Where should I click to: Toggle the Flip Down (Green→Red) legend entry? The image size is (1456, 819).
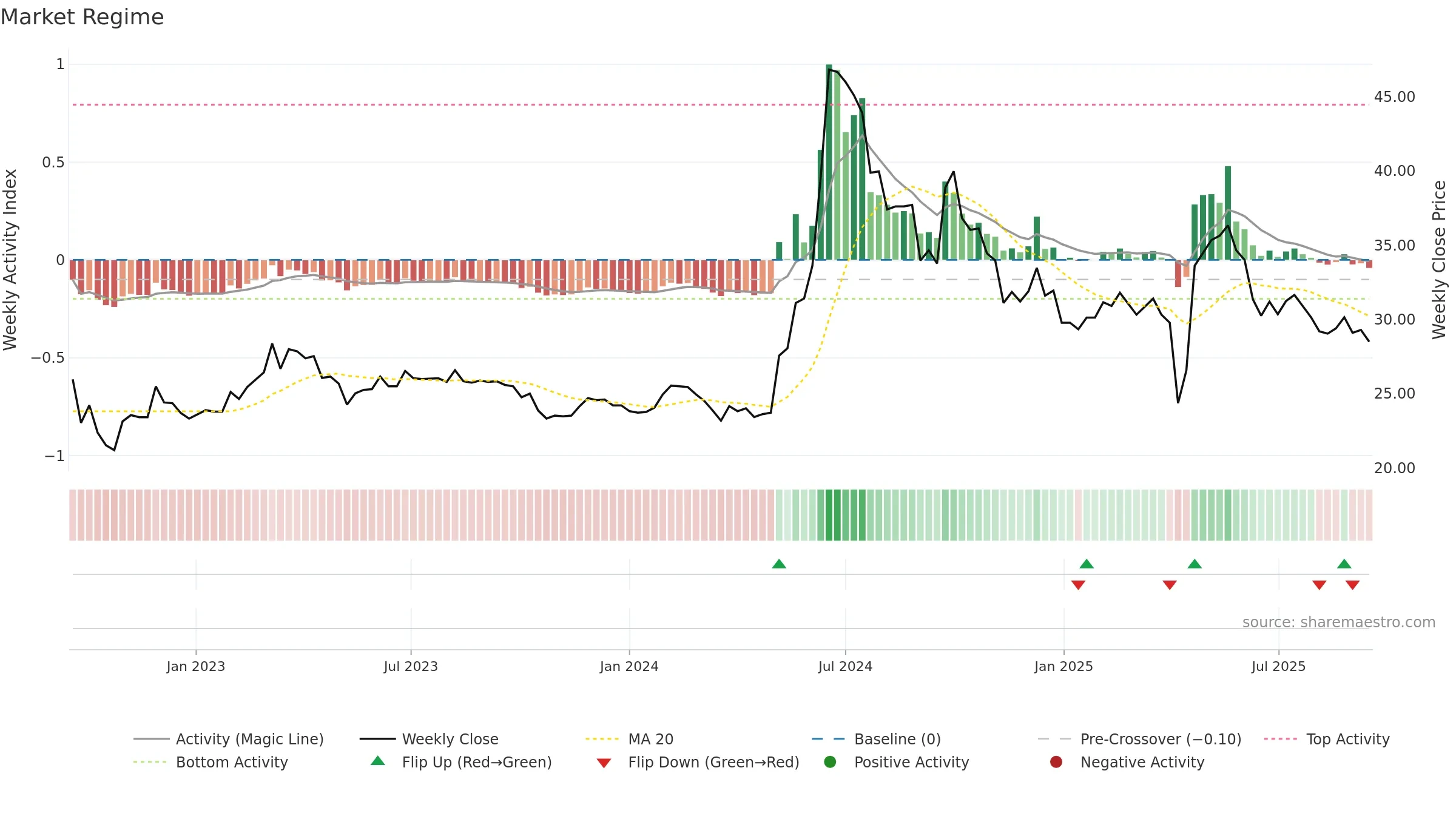(x=698, y=762)
